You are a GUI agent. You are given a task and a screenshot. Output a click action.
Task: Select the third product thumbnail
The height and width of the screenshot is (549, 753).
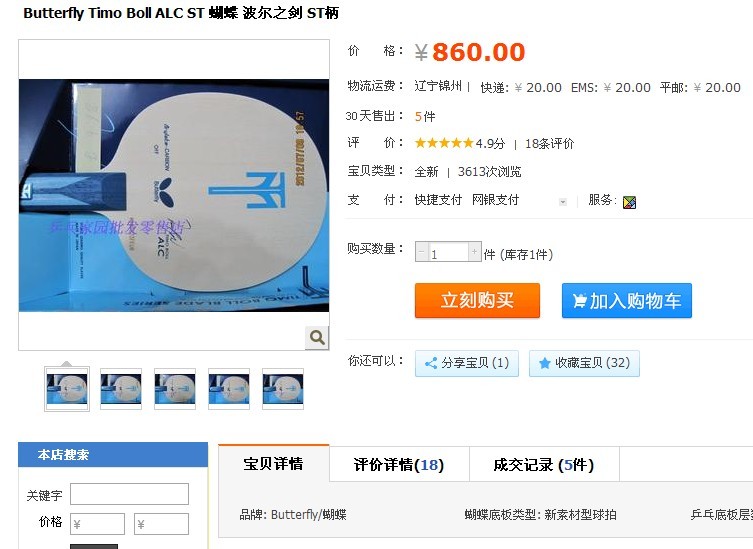click(175, 389)
